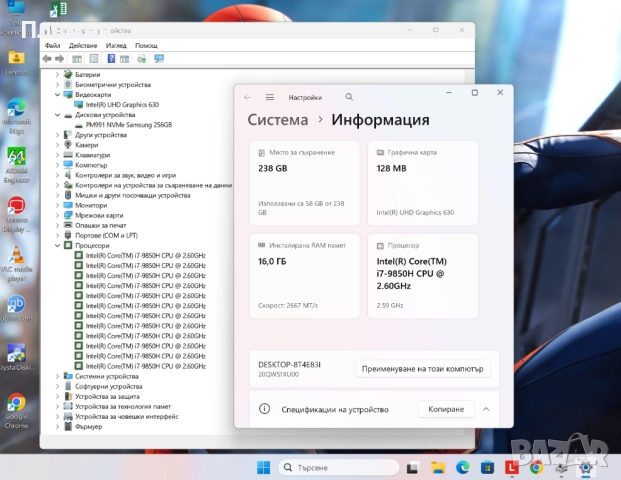
Task: Collapse Спецификации на устройство section chevron
Action: tap(486, 409)
